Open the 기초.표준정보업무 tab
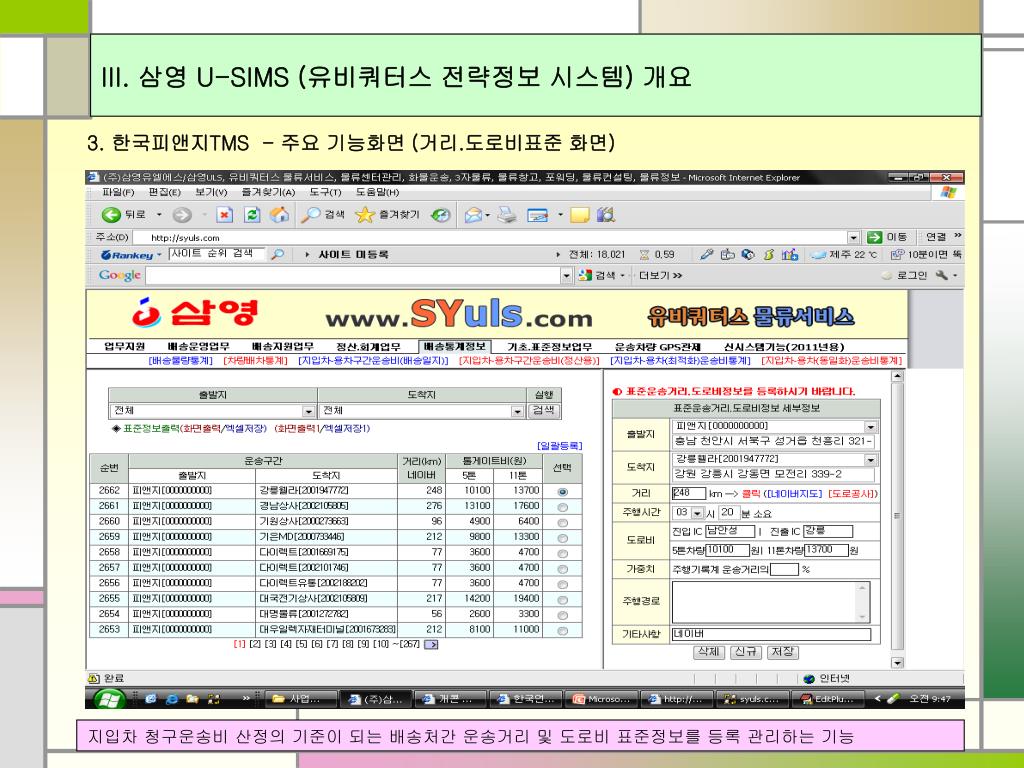 [550, 347]
